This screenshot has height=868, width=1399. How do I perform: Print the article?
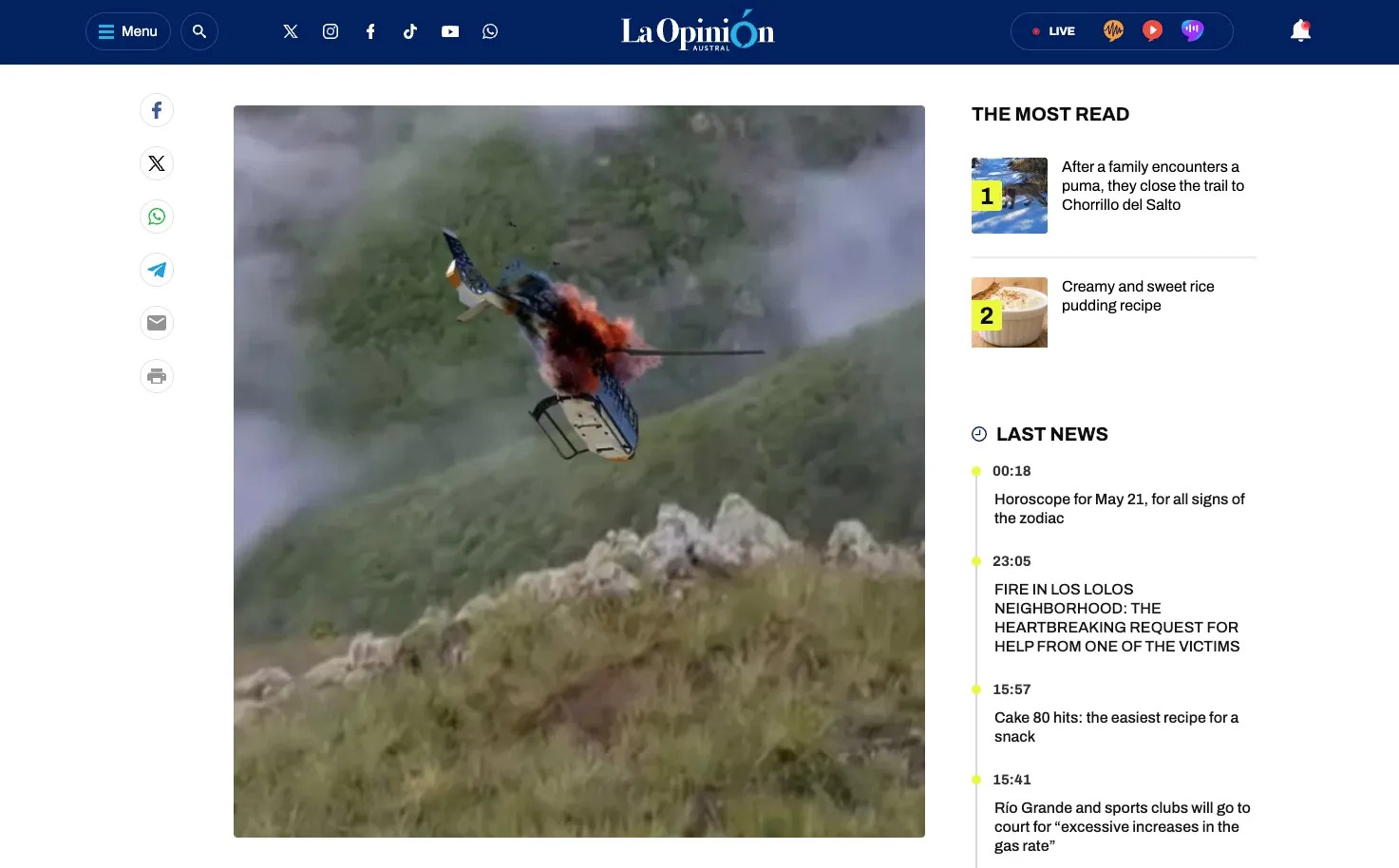[x=157, y=376]
